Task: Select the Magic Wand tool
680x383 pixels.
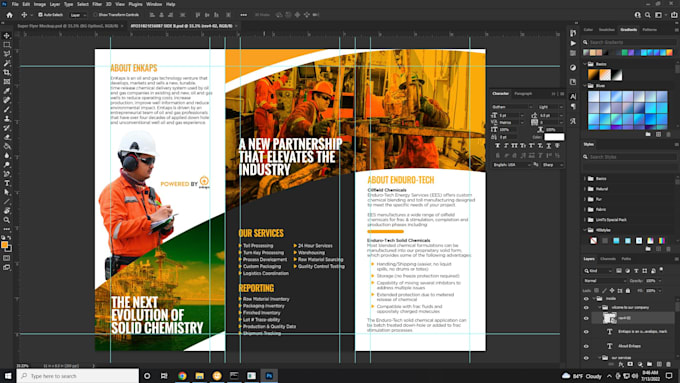Action: tap(7, 63)
